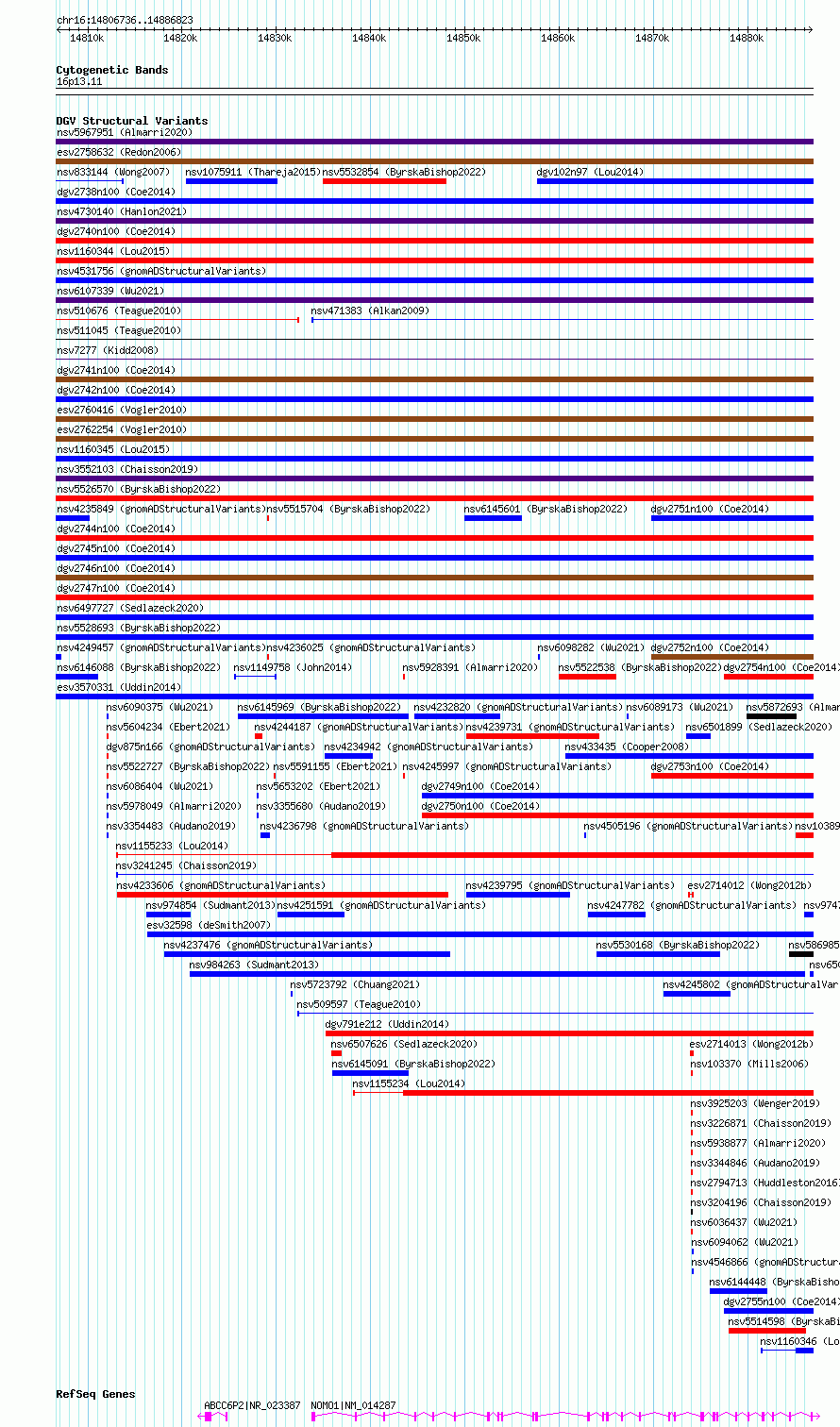Click the ABCC6P2|NR_023387 gene label

(x=252, y=1406)
